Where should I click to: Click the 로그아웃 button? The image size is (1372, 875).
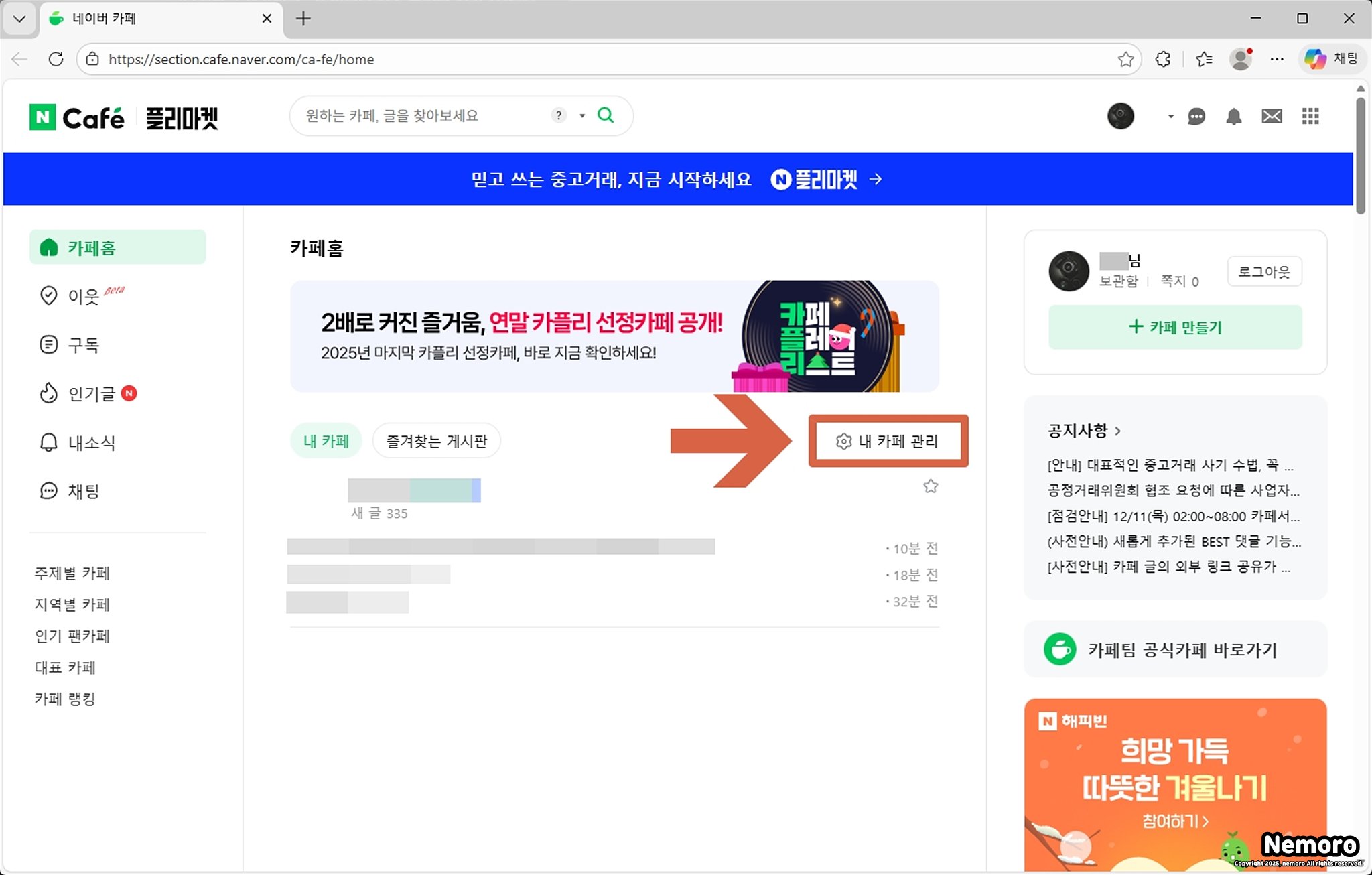point(1263,271)
